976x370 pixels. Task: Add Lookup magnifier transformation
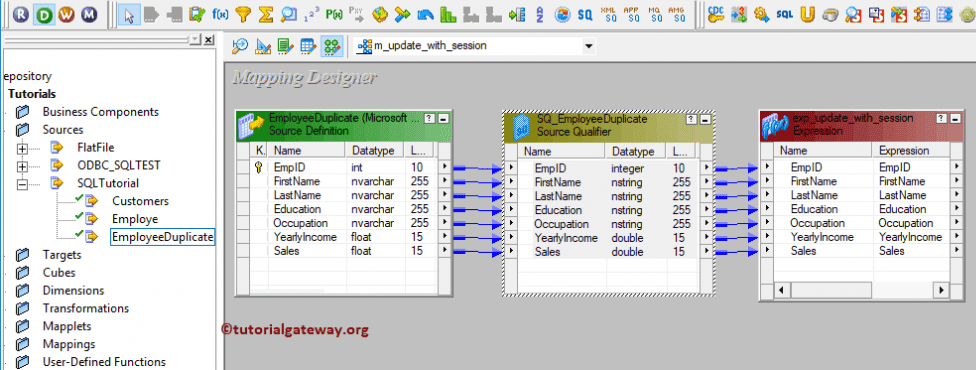[x=288, y=15]
